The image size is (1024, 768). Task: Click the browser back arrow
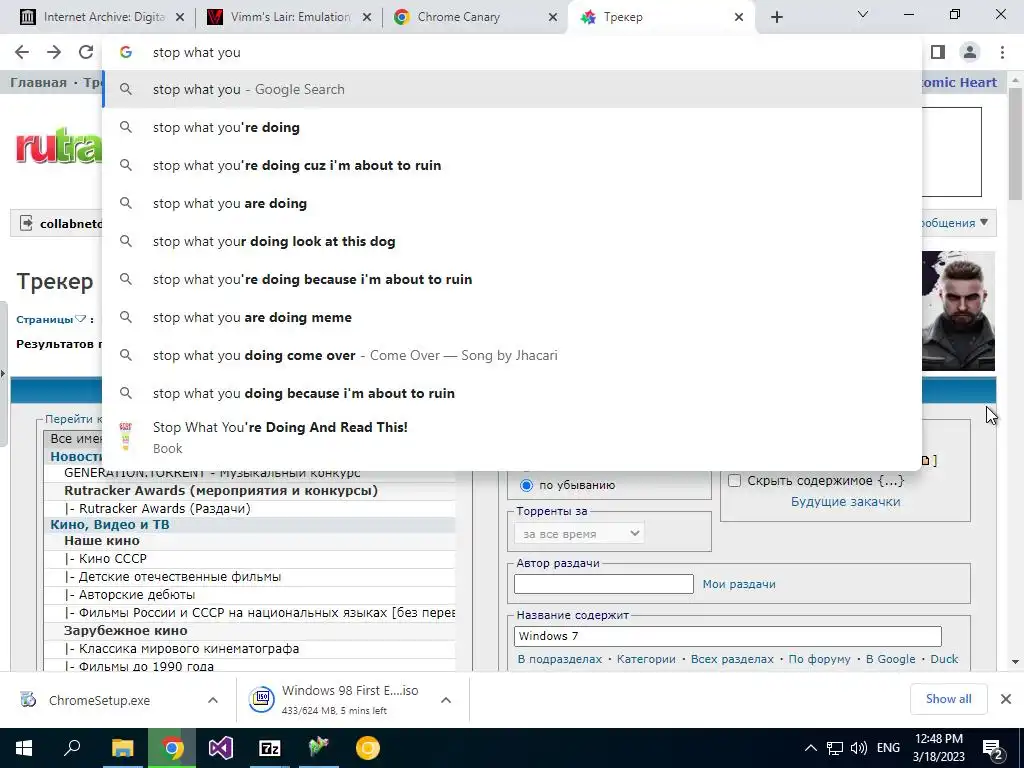point(22,52)
